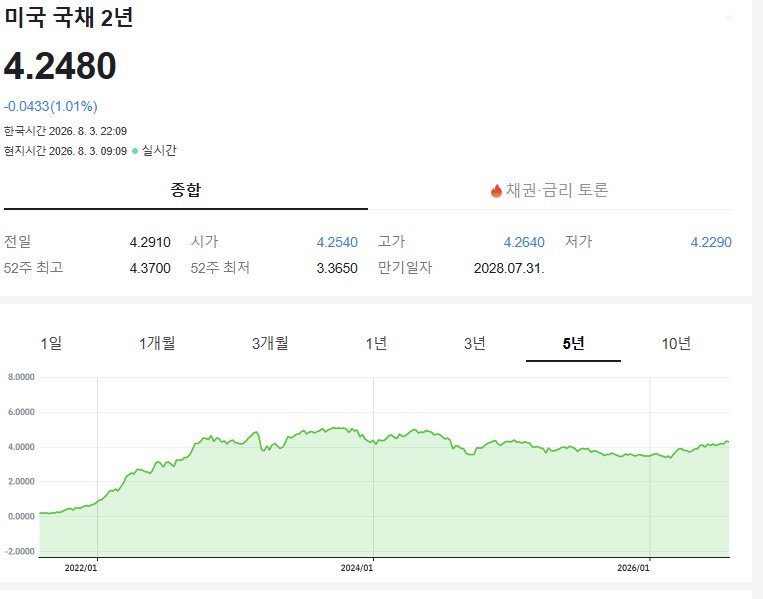Click the 고가 value 4.2640

point(524,242)
